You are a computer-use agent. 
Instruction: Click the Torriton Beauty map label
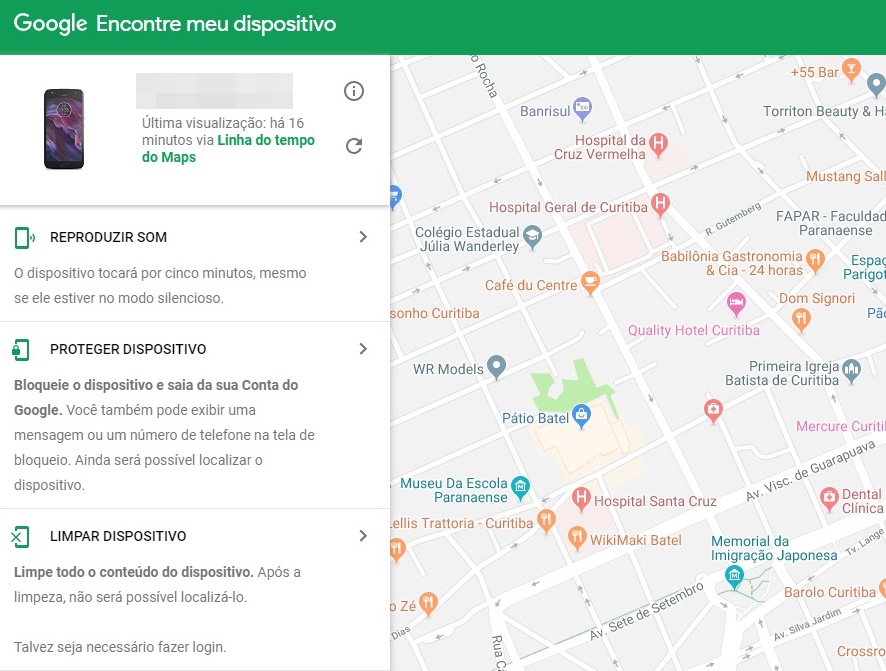pos(824,111)
